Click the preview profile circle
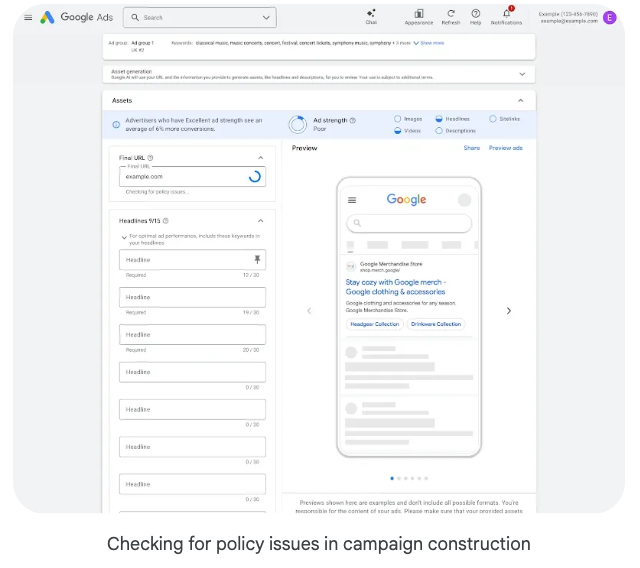Screen dimensions: 640x568 (464, 200)
